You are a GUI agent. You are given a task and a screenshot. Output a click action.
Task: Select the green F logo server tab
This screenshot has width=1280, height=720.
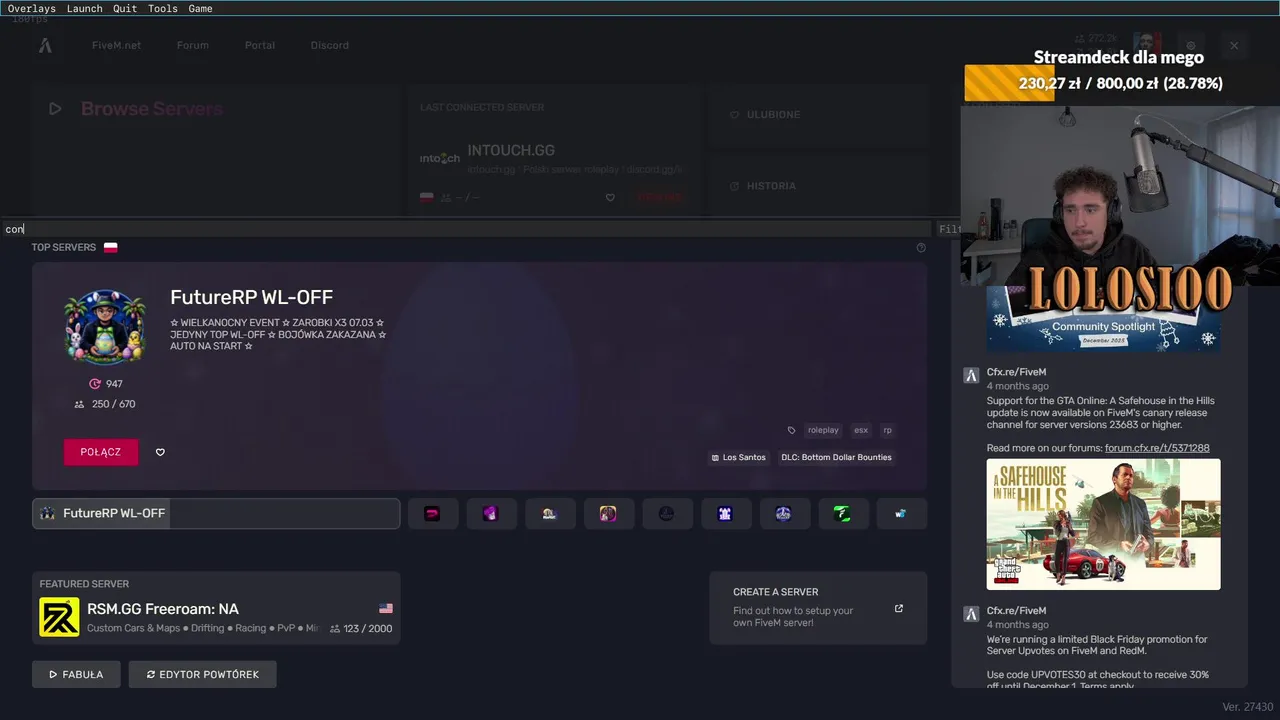click(843, 513)
